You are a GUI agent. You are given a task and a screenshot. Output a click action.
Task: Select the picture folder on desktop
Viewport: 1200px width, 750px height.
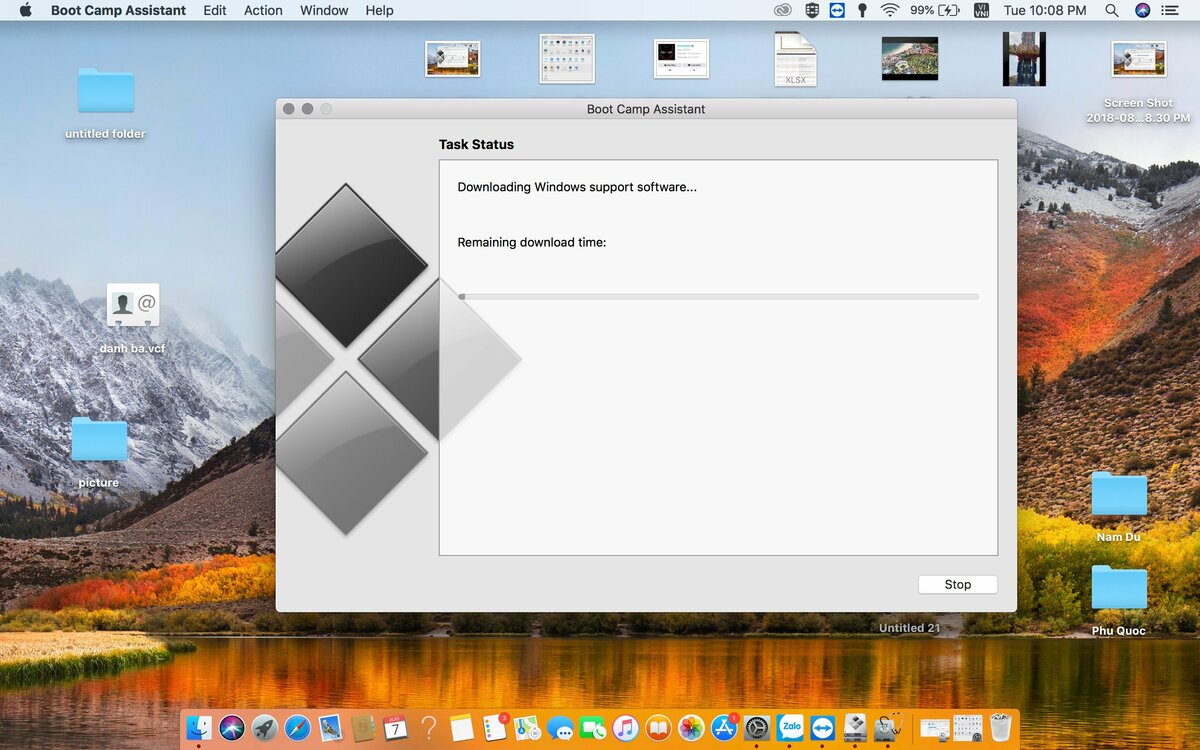point(99,452)
